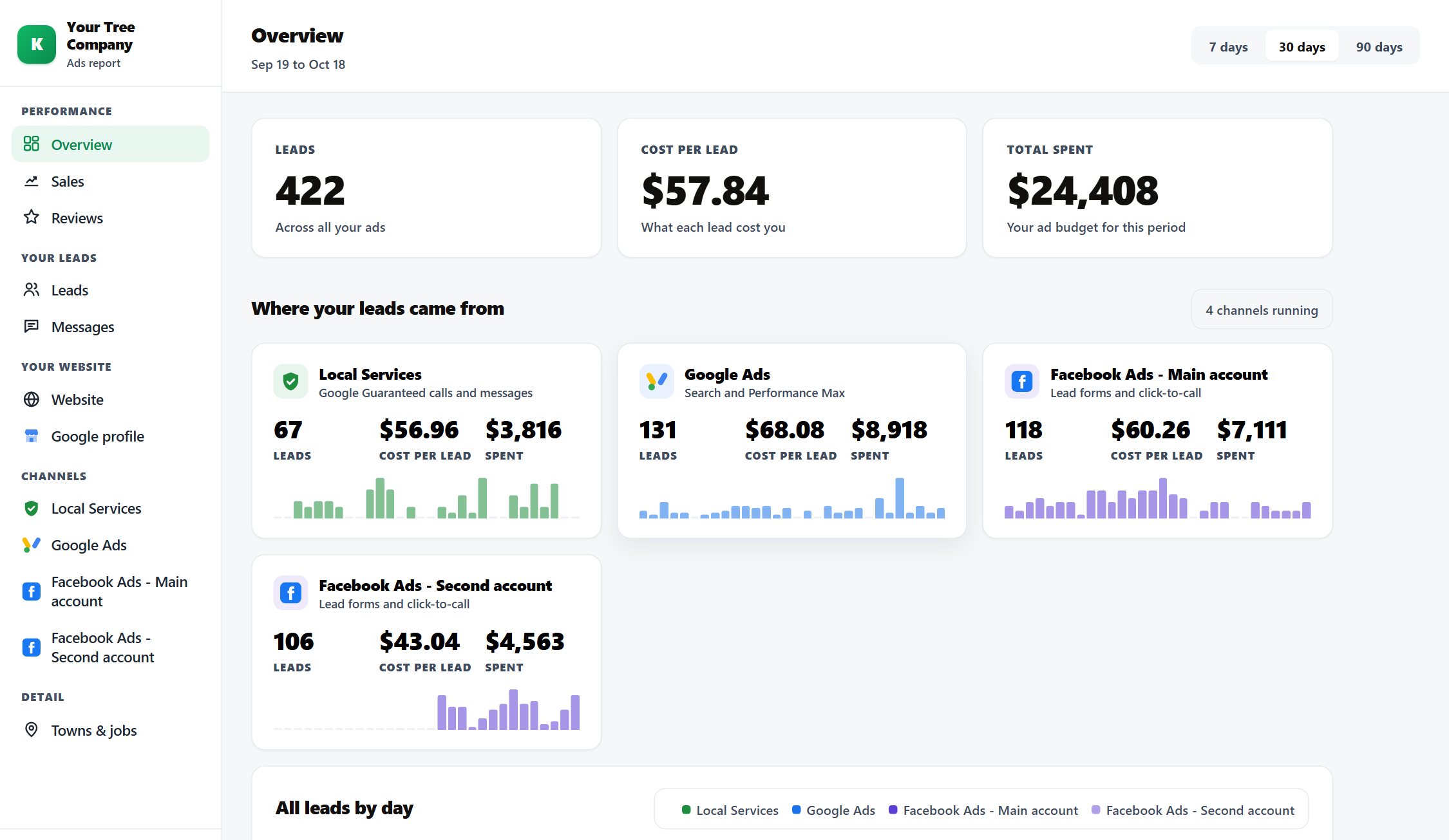Toggle Facebook Ads - Second account legend entry
Viewport: 1449px width, 840px height.
(x=1193, y=810)
